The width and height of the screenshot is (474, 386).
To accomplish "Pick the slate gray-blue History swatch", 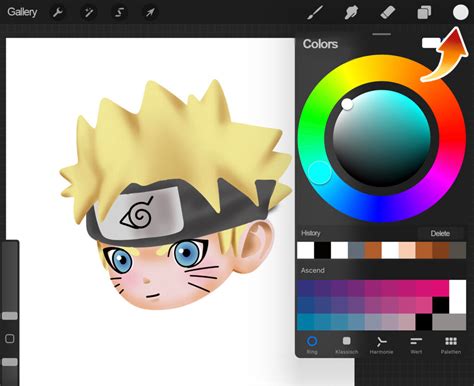I will (356, 250).
